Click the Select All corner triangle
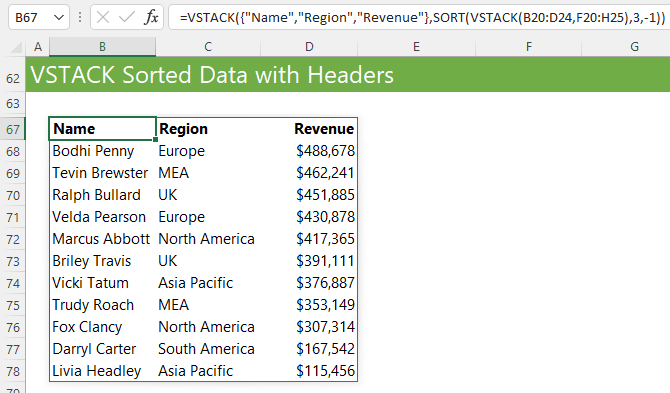This screenshot has height=393, width=670. pos(16,47)
